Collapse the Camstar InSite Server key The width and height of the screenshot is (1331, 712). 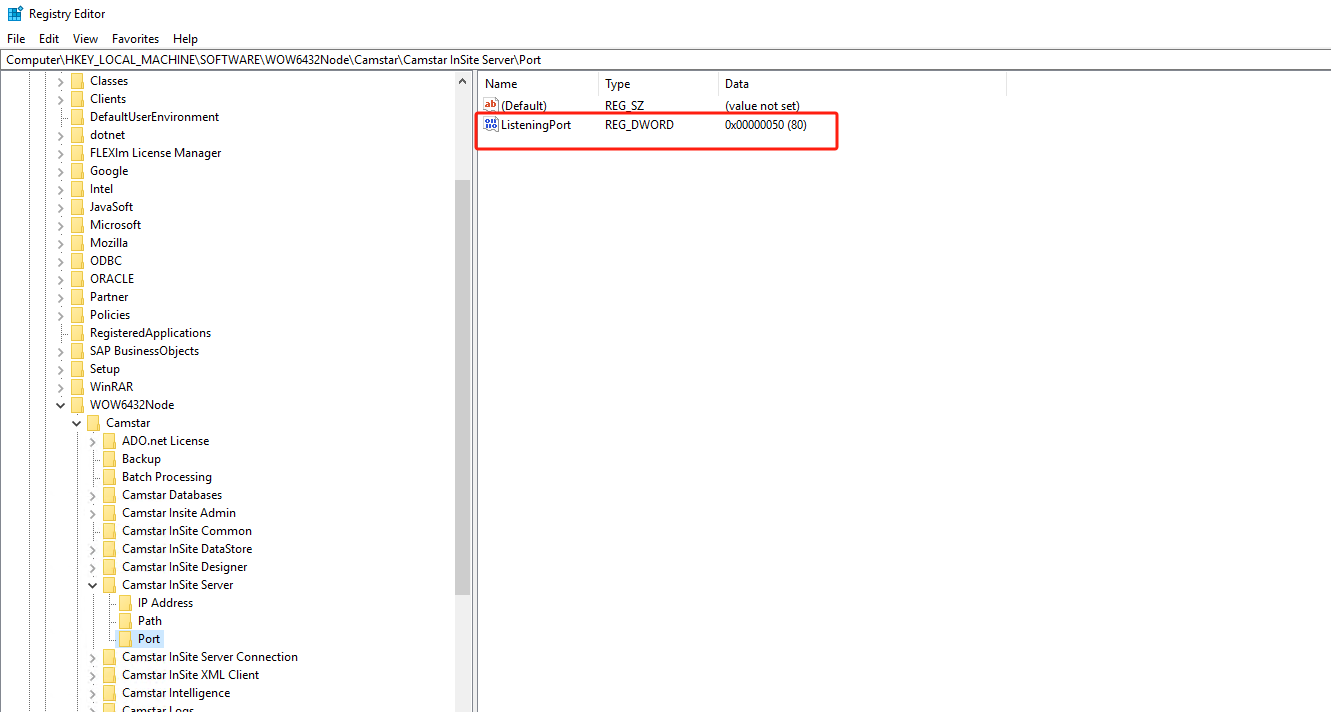coord(93,585)
